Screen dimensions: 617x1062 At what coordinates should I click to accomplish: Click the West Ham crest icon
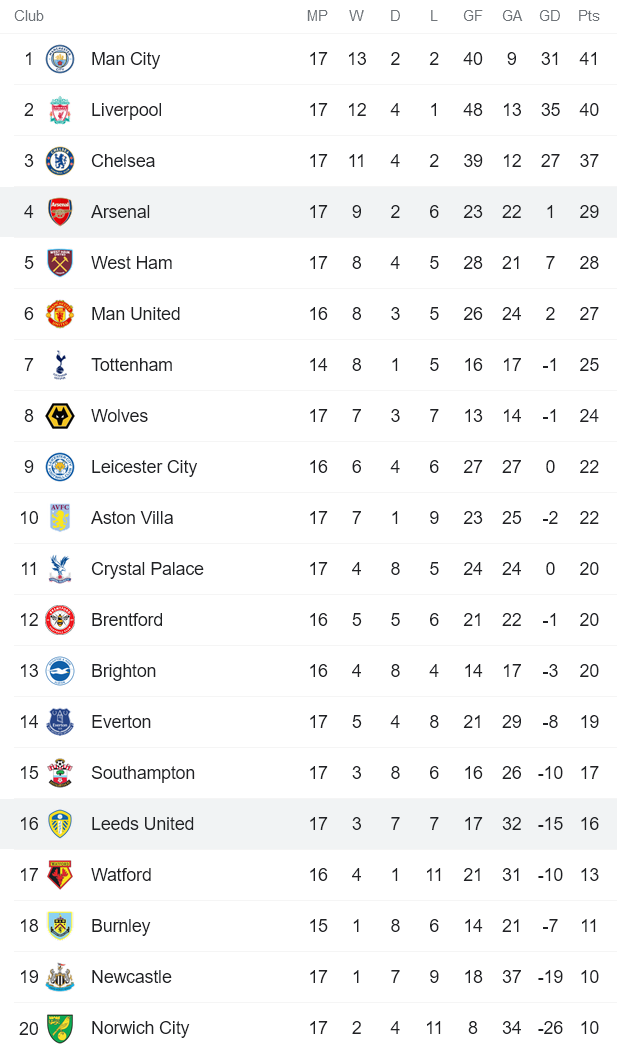60,263
